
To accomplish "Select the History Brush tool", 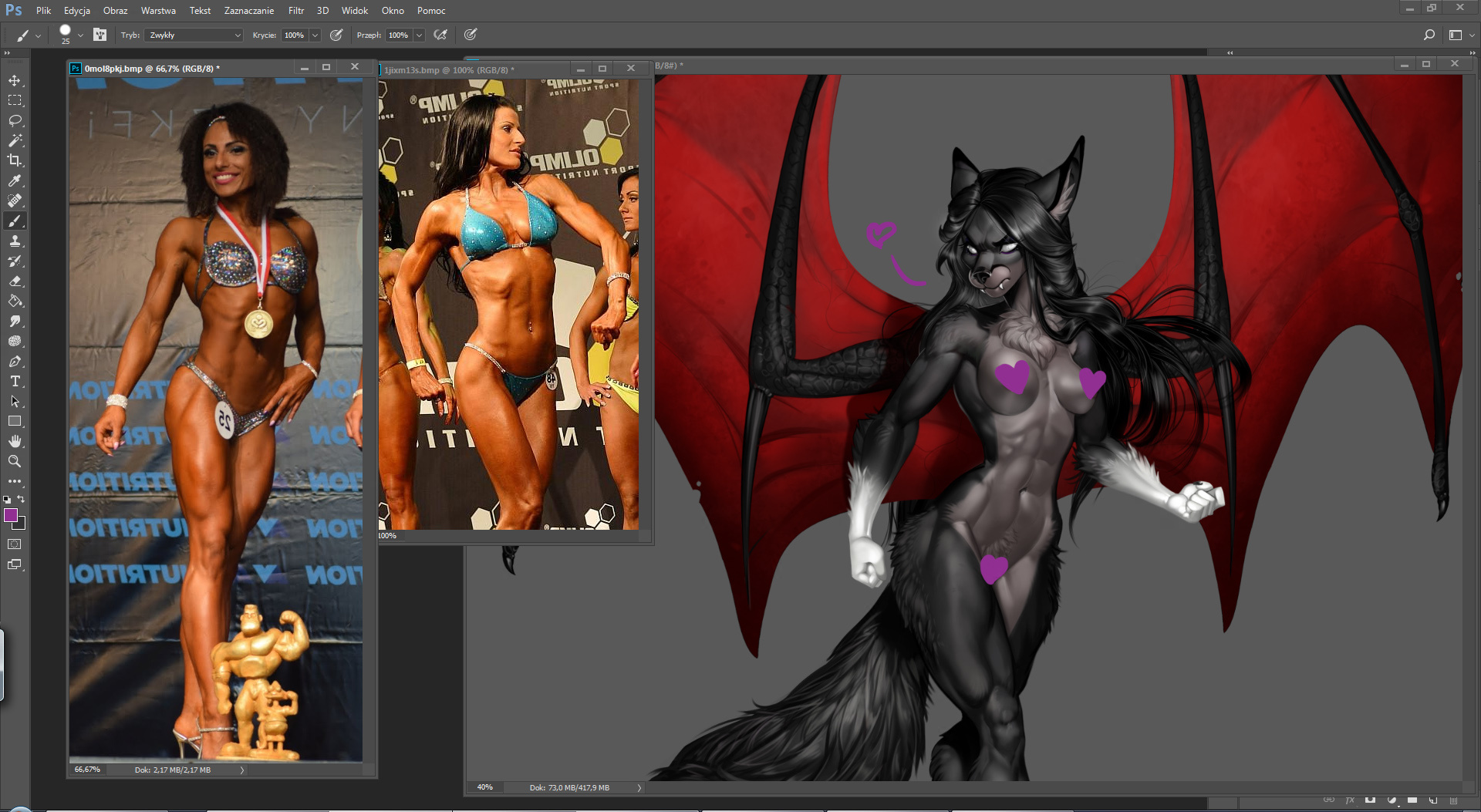I will pos(15,261).
